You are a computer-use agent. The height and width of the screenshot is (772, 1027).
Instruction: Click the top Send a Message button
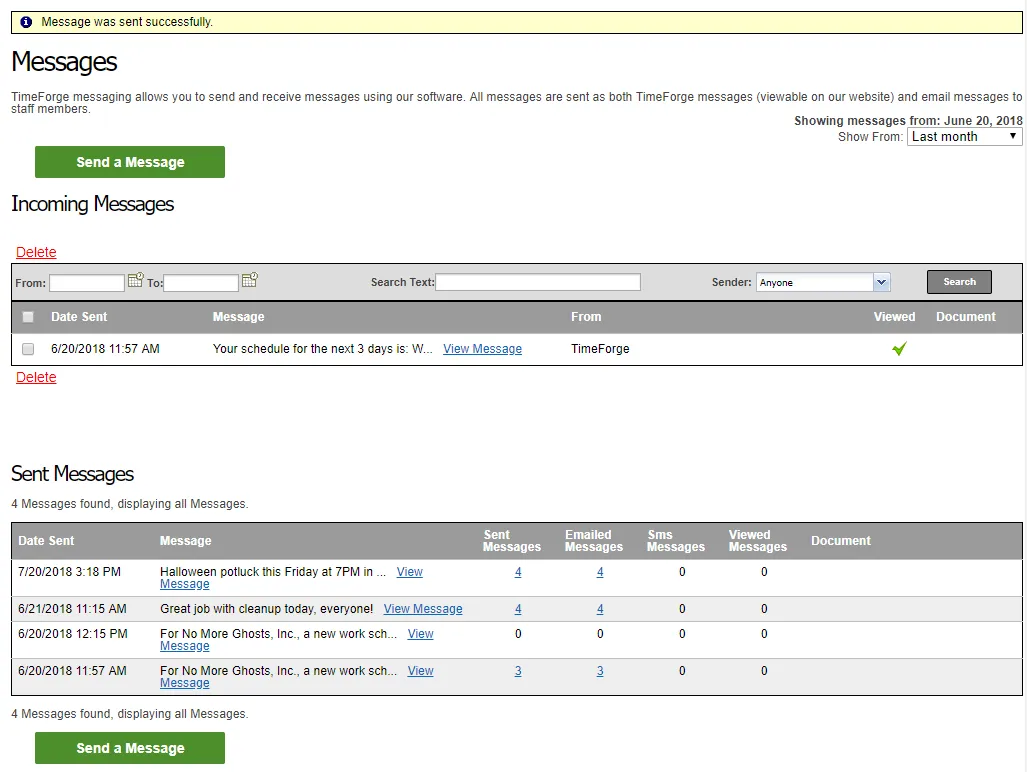[x=130, y=162]
